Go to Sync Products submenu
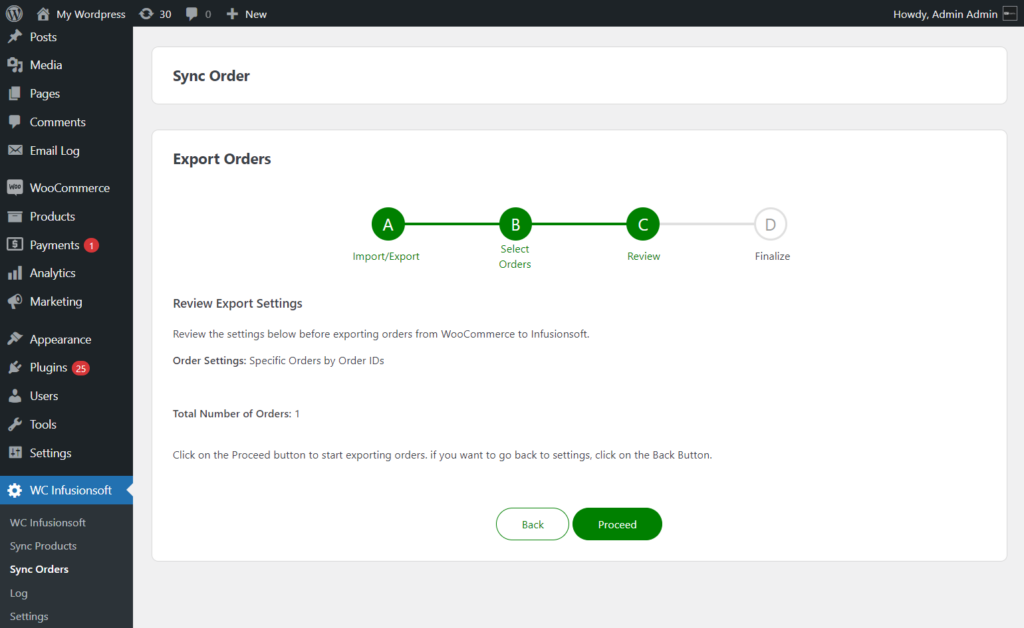 (43, 546)
